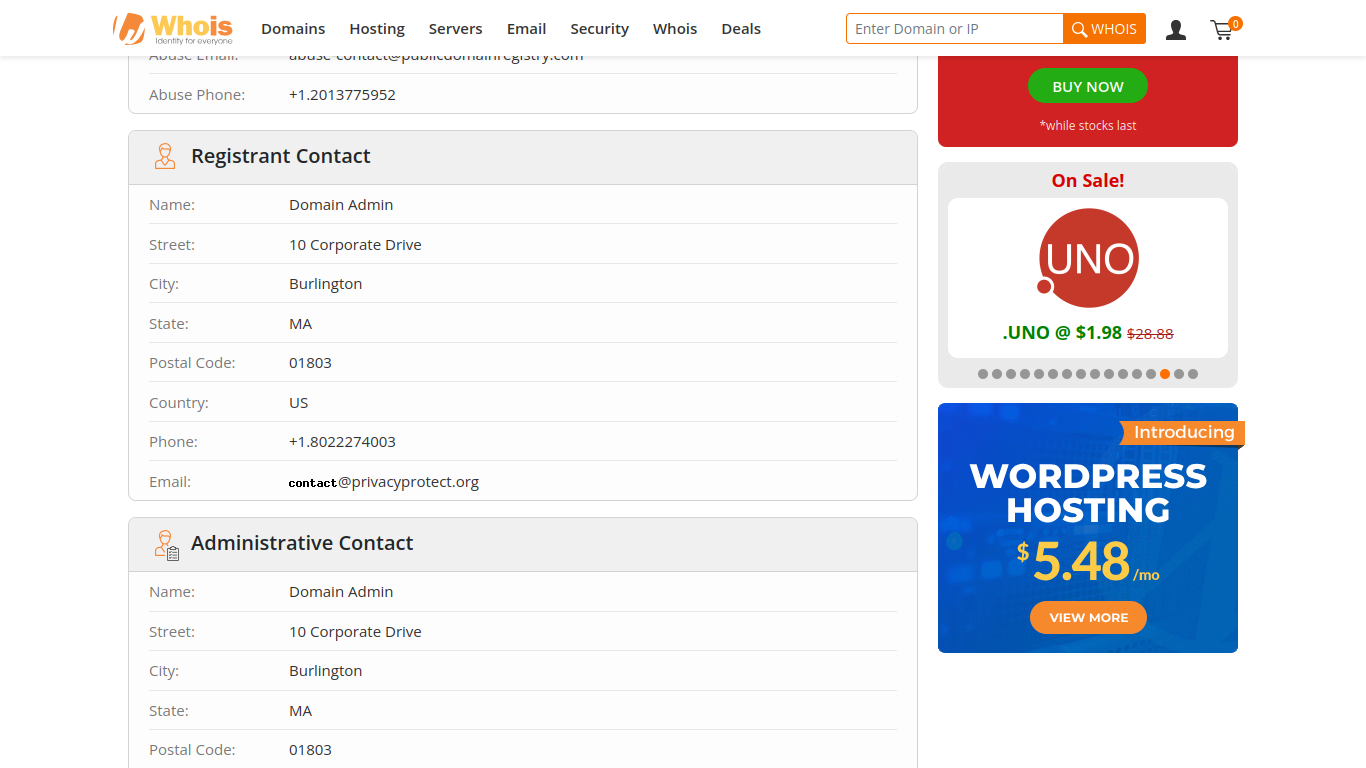This screenshot has width=1366, height=768.
Task: Click Registrant city Burlington
Action: 326,284
